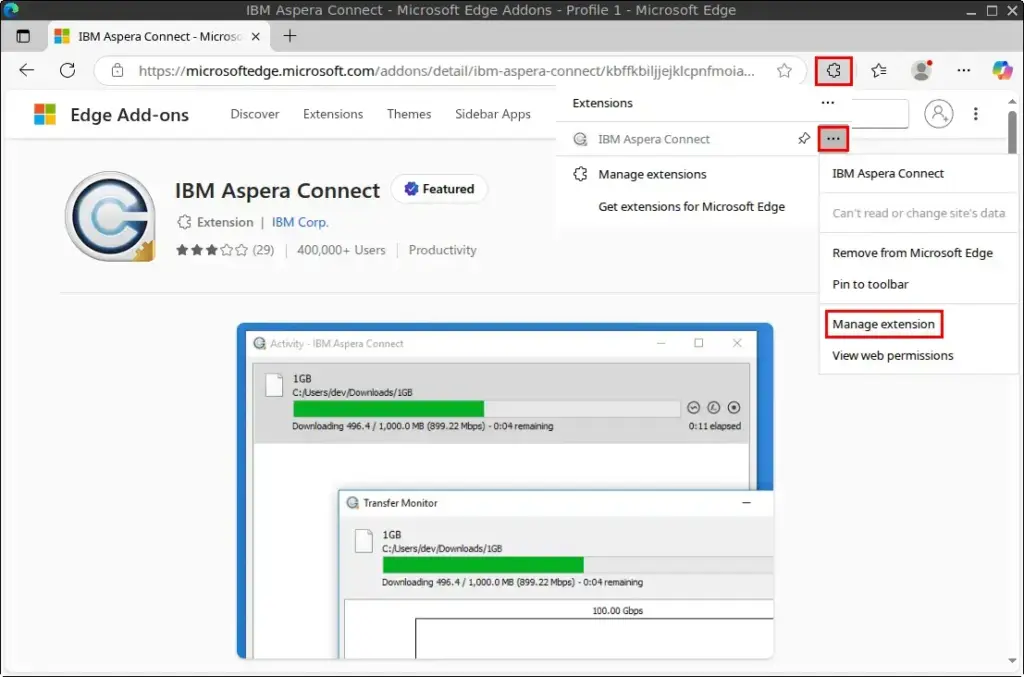
Task: Select View web permissions
Action: tap(893, 355)
